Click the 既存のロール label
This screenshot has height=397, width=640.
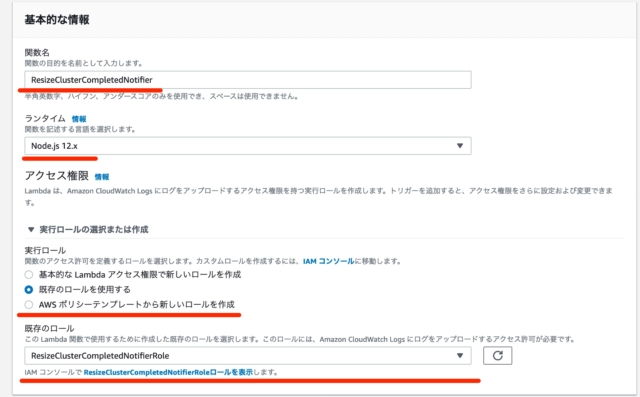pyautogui.click(x=49, y=328)
